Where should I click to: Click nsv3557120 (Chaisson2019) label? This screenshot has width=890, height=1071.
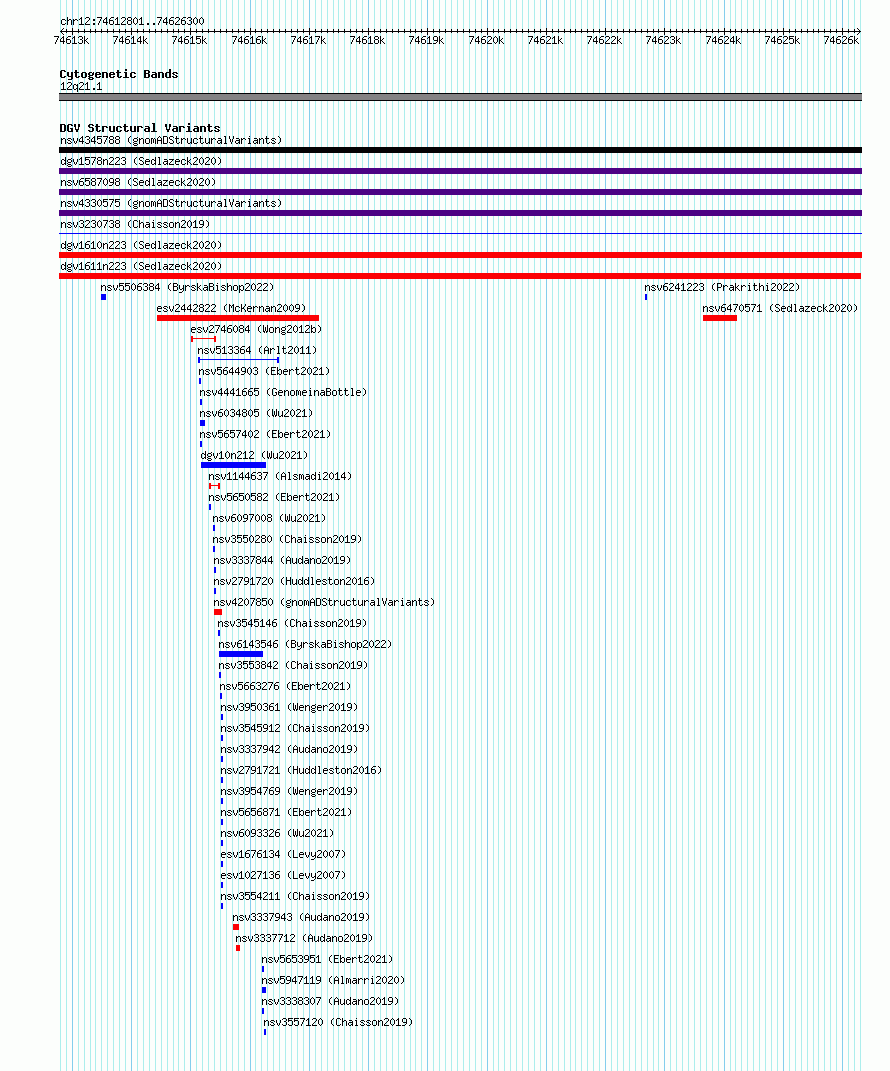point(338,1023)
